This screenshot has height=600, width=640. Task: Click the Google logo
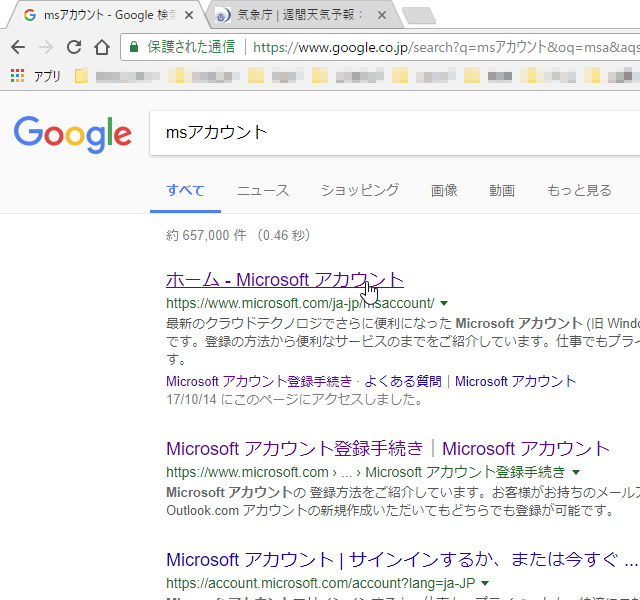73,134
